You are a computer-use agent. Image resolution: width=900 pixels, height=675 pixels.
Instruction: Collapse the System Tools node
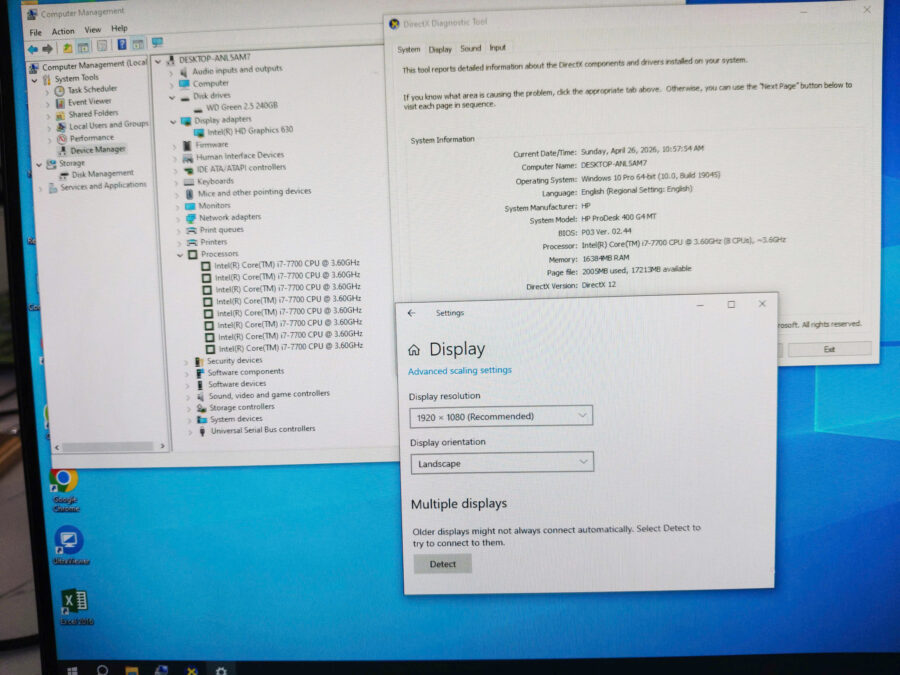[x=34, y=81]
